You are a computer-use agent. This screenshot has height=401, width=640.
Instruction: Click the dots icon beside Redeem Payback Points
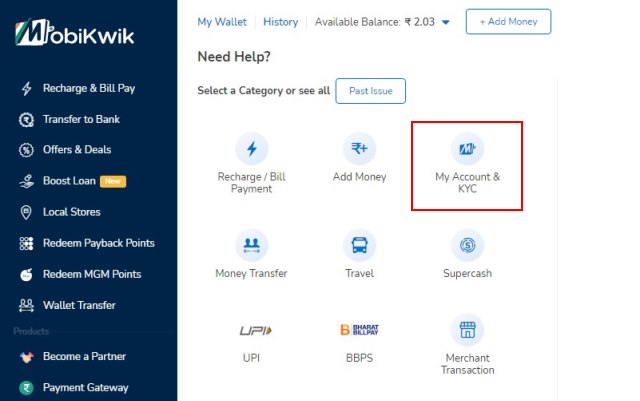pos(27,243)
